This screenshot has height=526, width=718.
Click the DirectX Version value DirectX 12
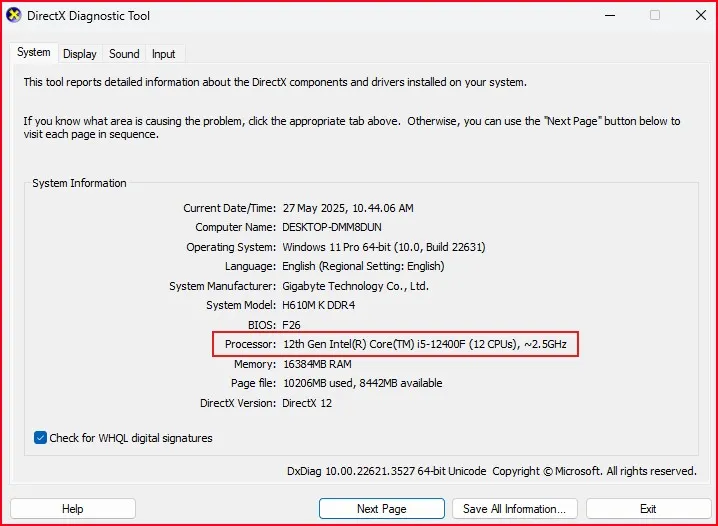click(x=307, y=403)
